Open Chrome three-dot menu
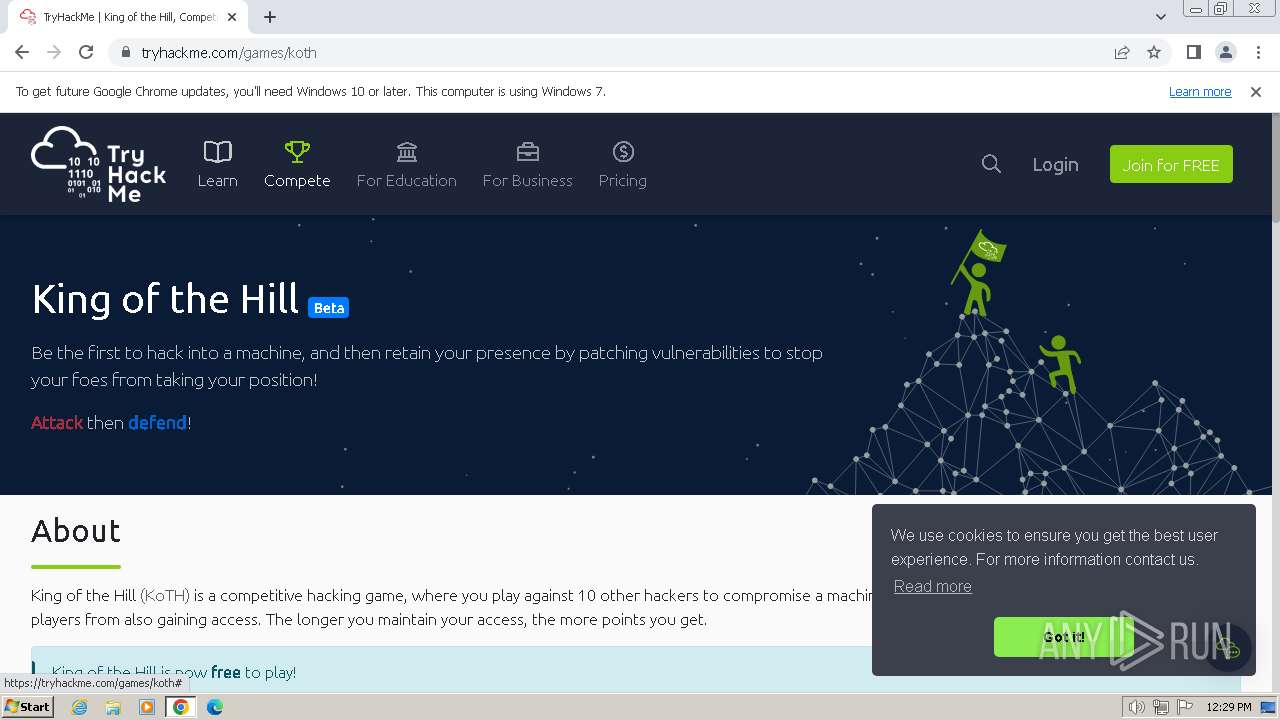 [1258, 52]
